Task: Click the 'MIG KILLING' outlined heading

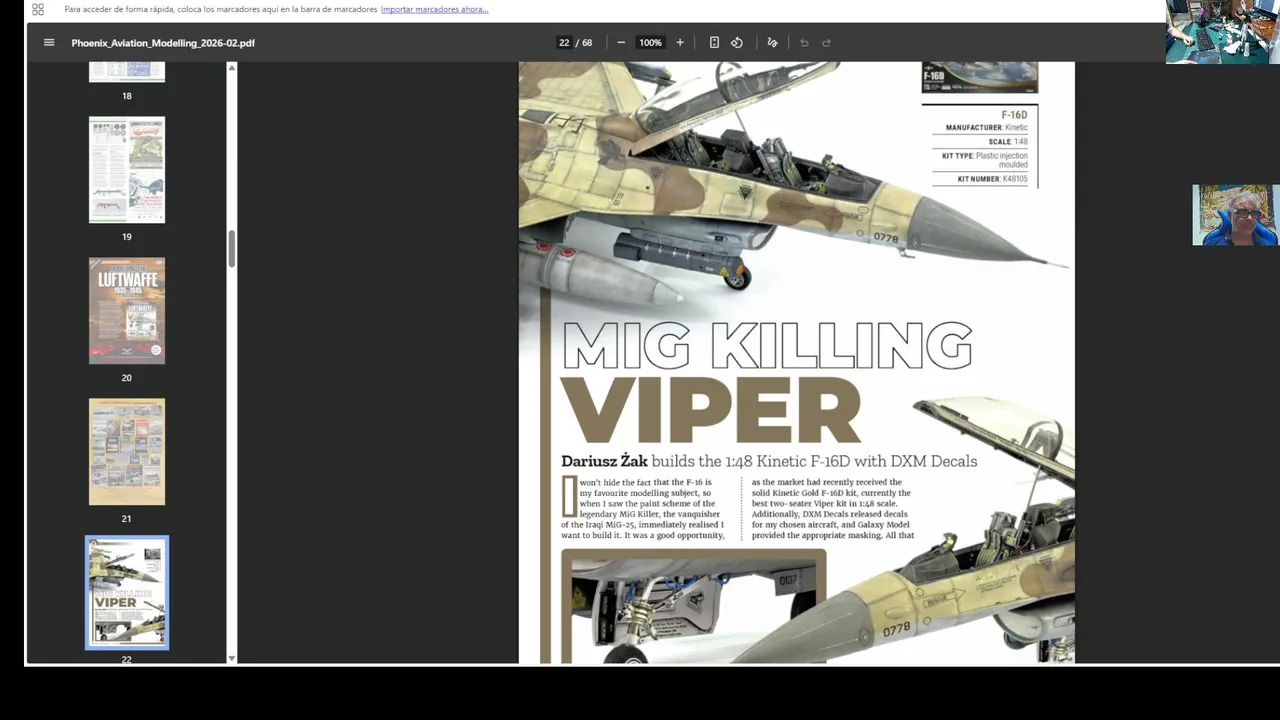Action: (x=766, y=346)
